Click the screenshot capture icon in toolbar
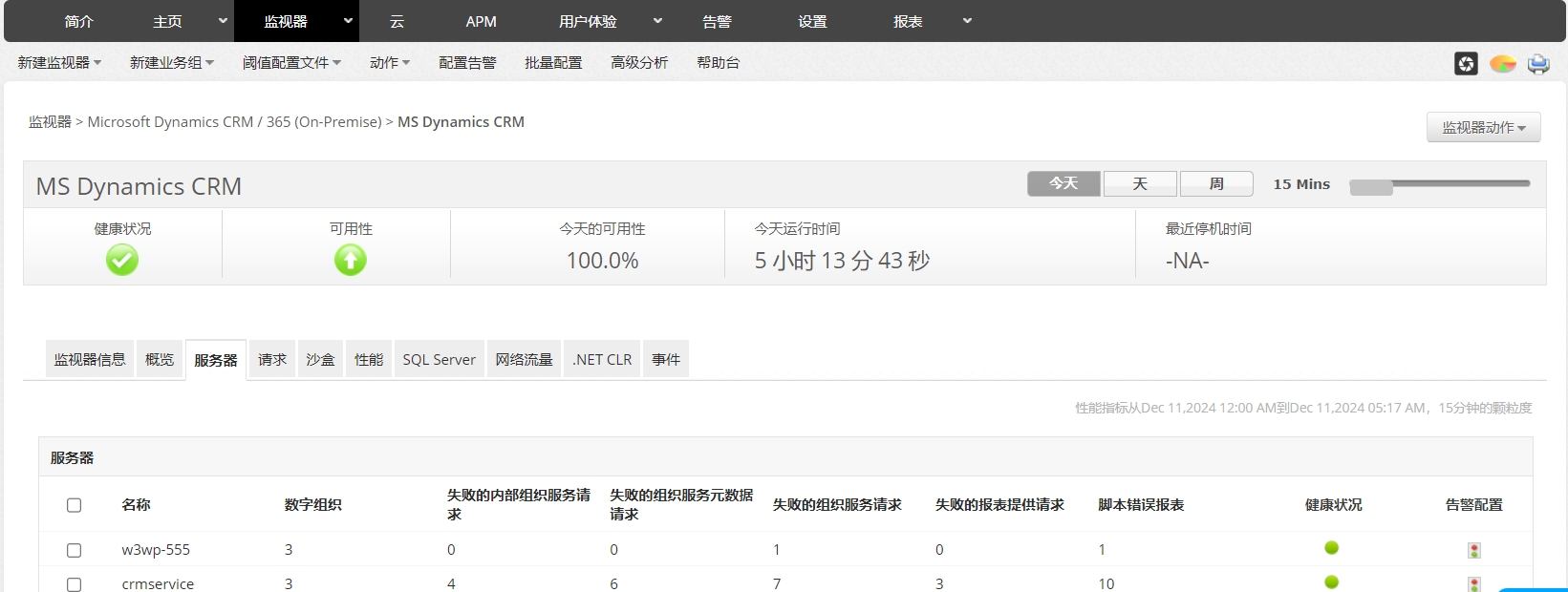This screenshot has width=1568, height=592. pos(1466,63)
